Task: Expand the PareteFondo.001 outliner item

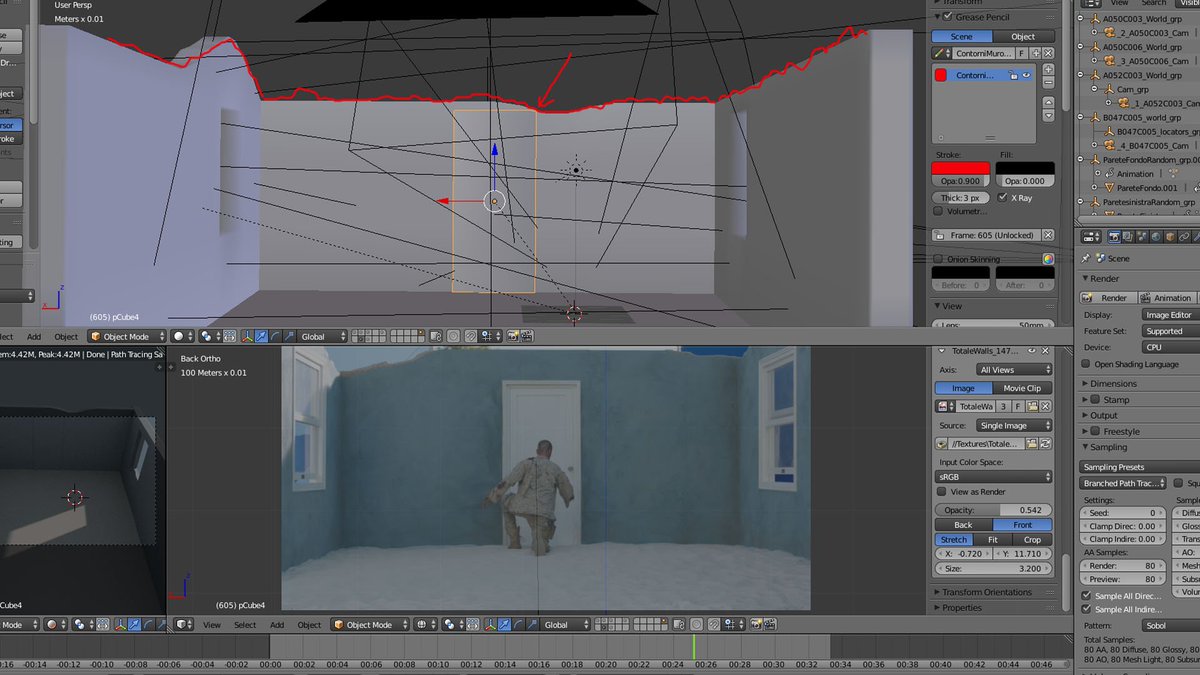Action: tap(1096, 187)
